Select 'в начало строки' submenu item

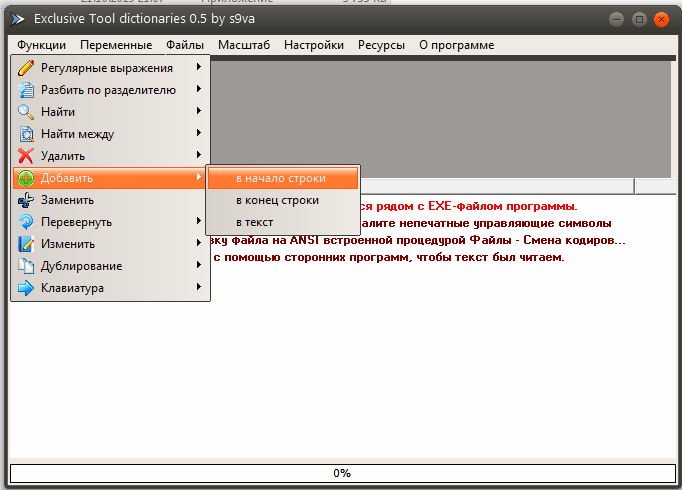(x=281, y=178)
